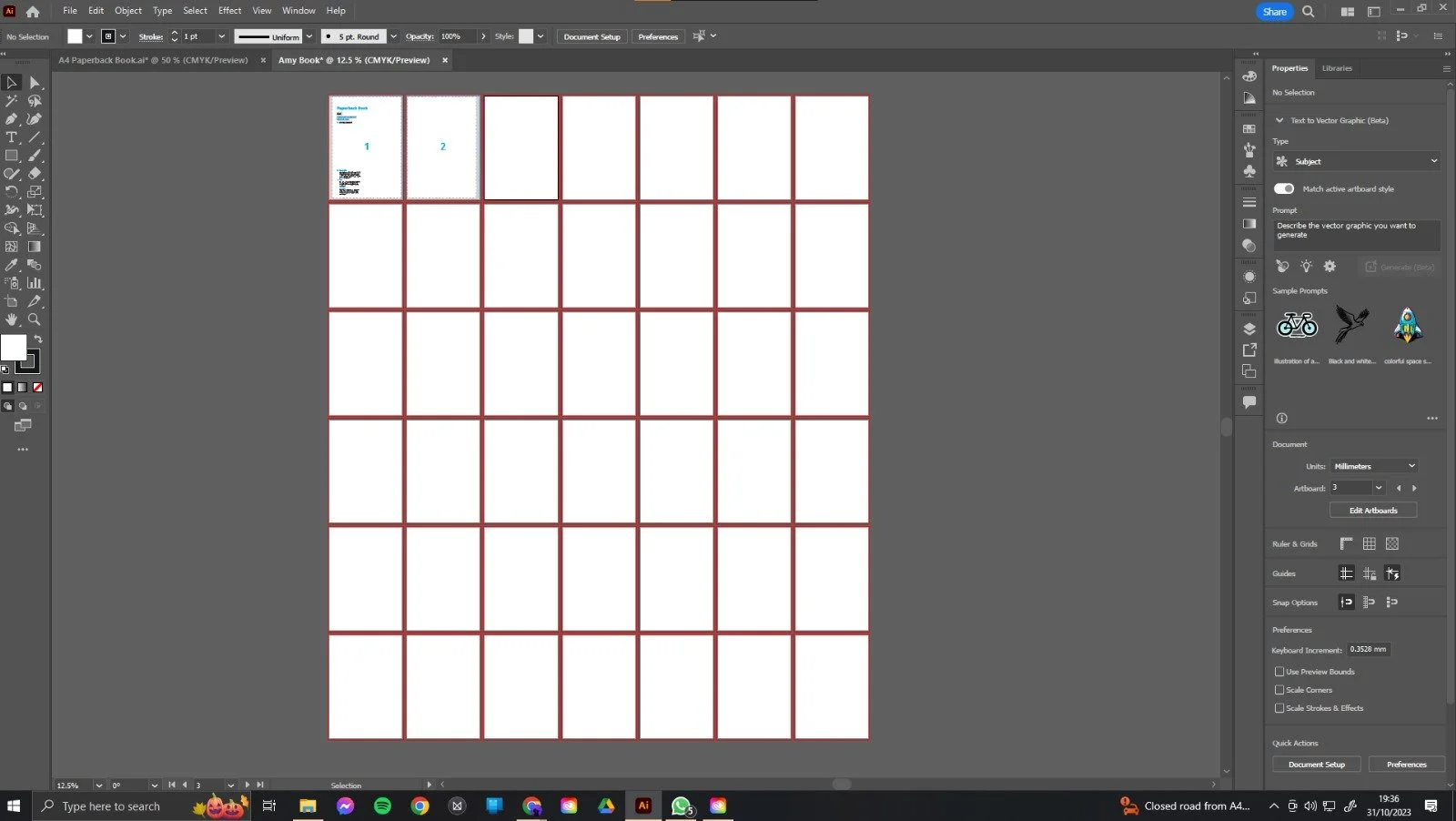Open the zoom level dropdown at 12.5%

[98, 785]
